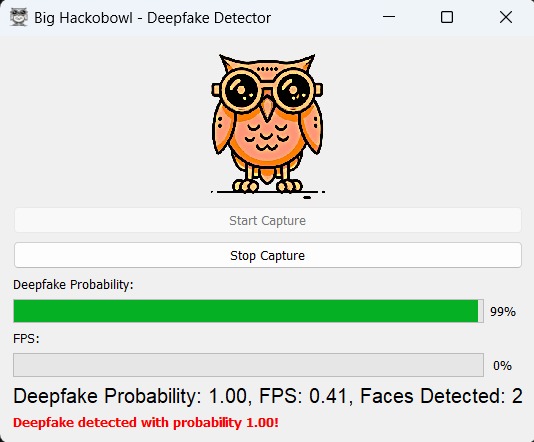Click the empty FPS progress bar
The image size is (534, 442).
click(248, 365)
